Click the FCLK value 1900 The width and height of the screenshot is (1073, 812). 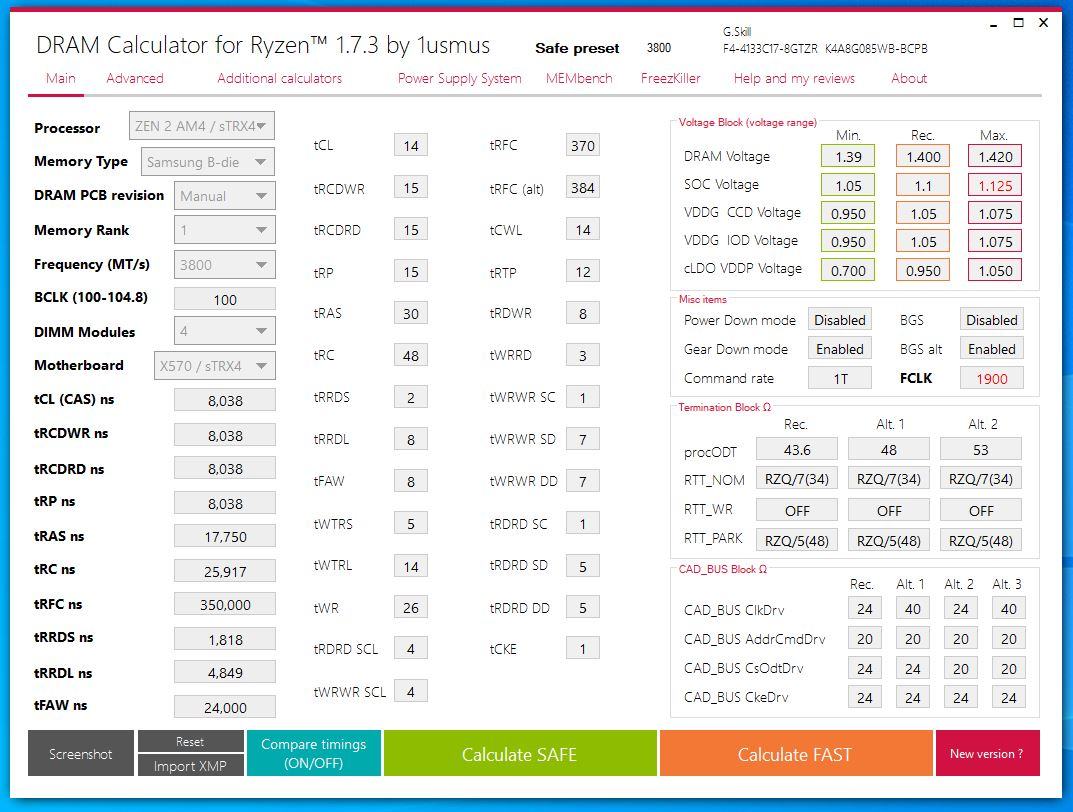coord(992,378)
